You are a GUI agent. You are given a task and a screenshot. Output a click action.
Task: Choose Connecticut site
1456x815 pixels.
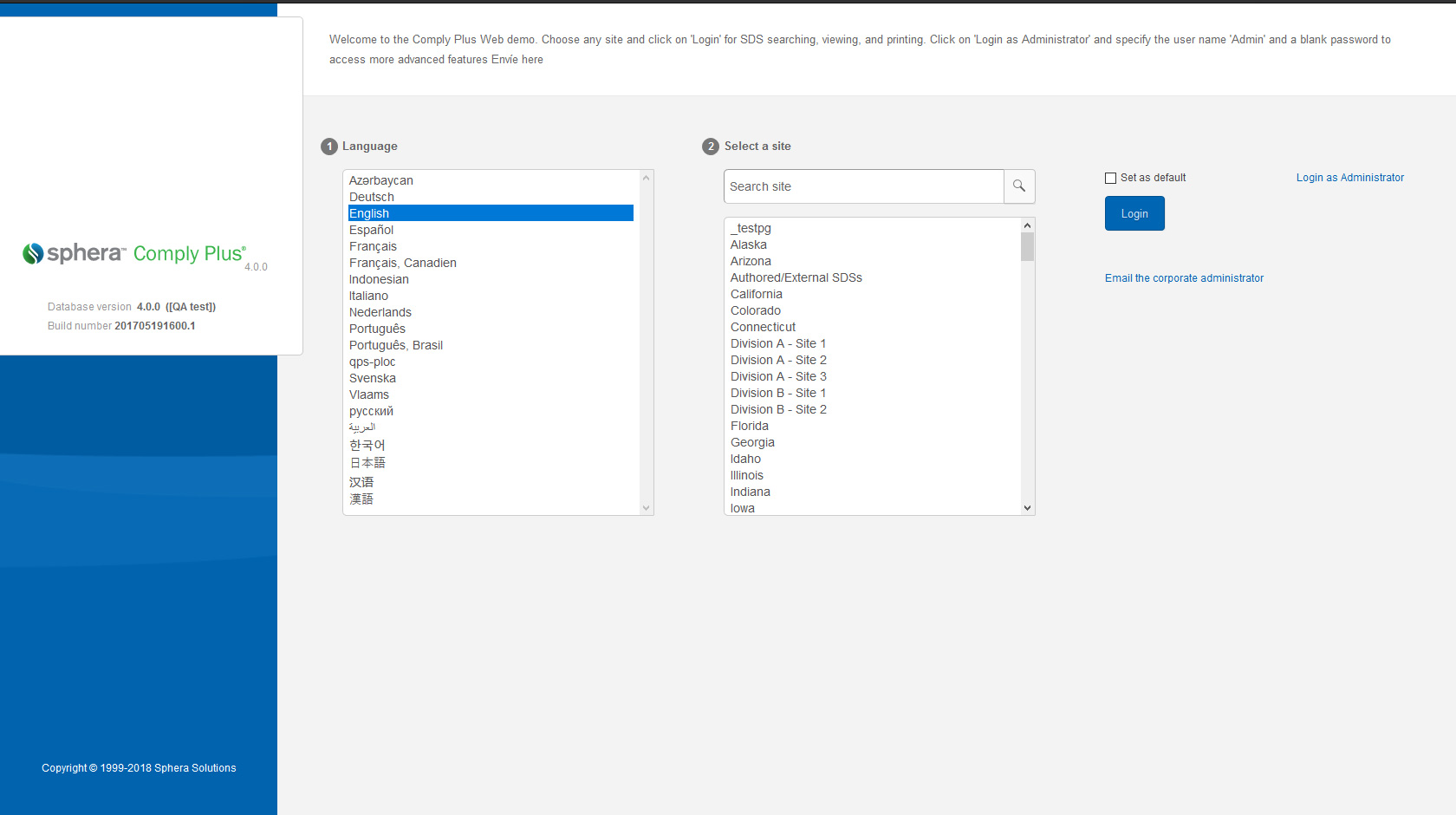874,327
